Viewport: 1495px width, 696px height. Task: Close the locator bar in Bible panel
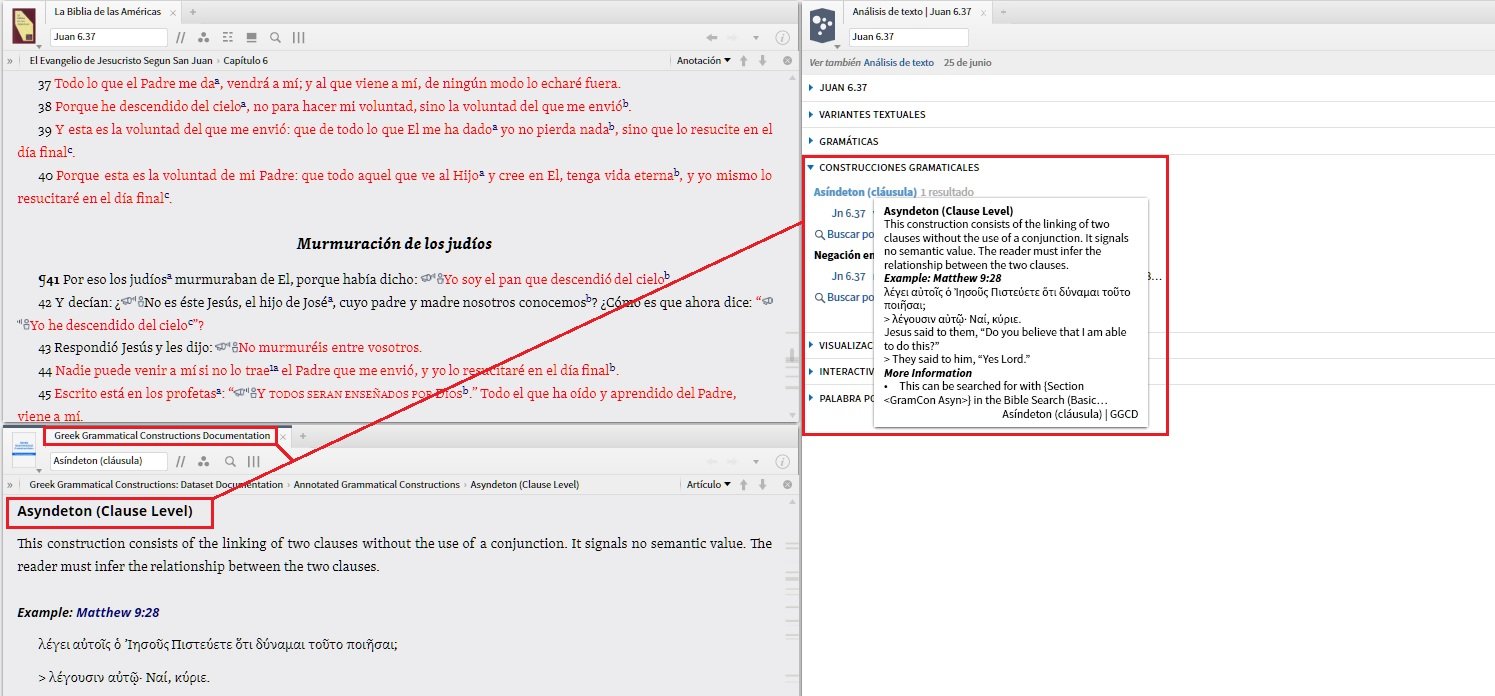(x=787, y=61)
